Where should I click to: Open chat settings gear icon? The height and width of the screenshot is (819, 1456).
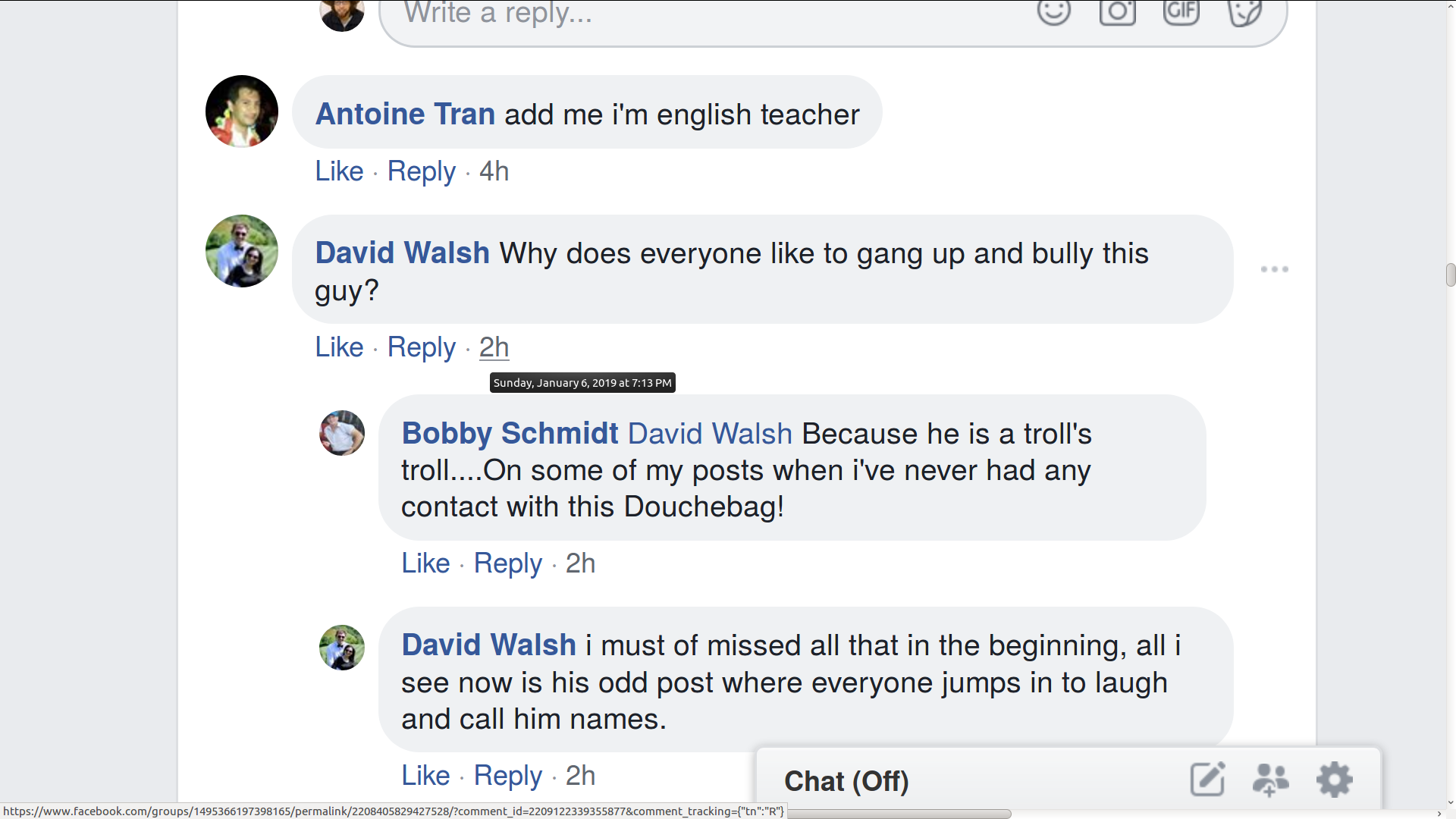point(1334,779)
